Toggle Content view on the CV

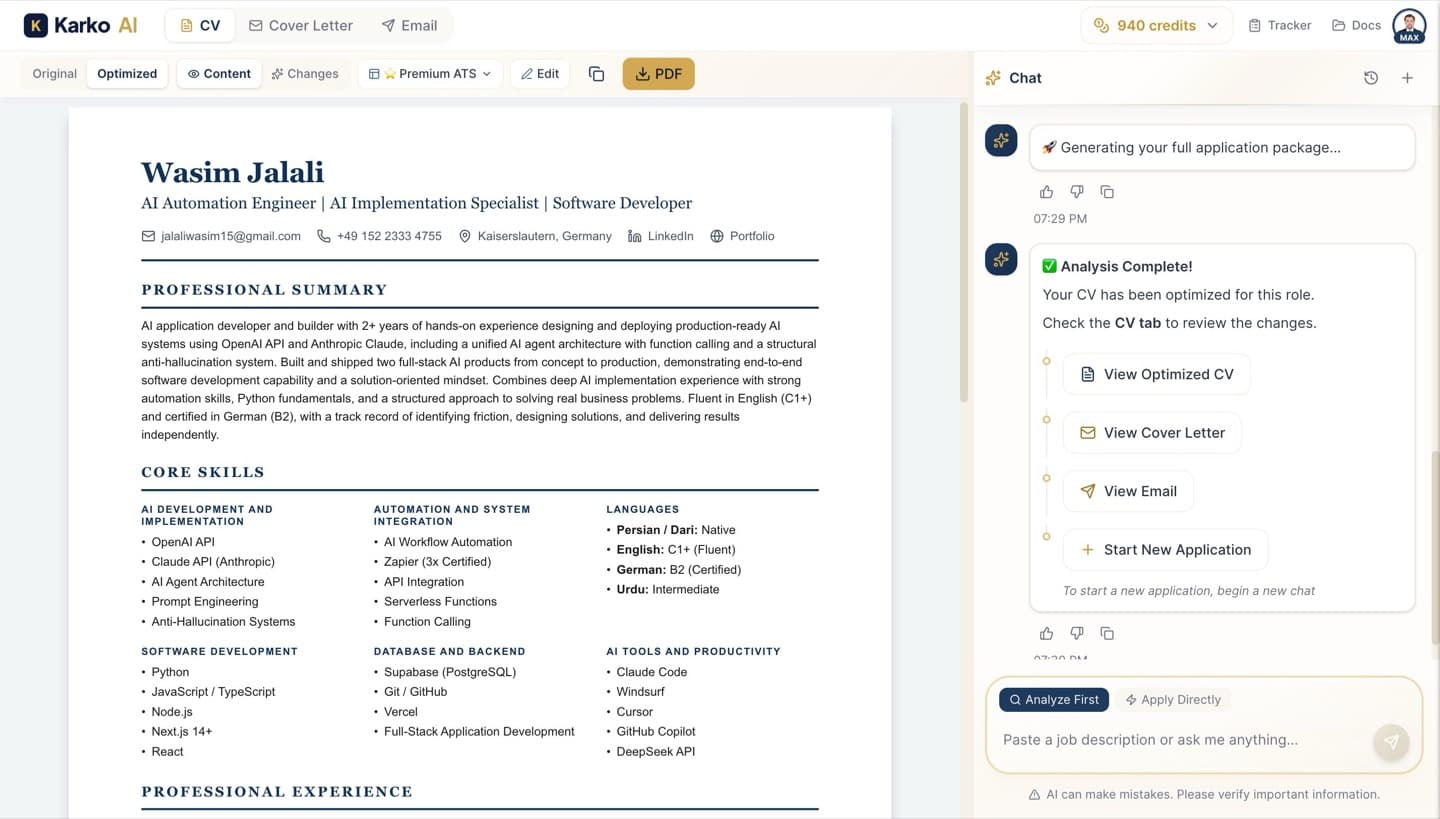pyautogui.click(x=218, y=73)
